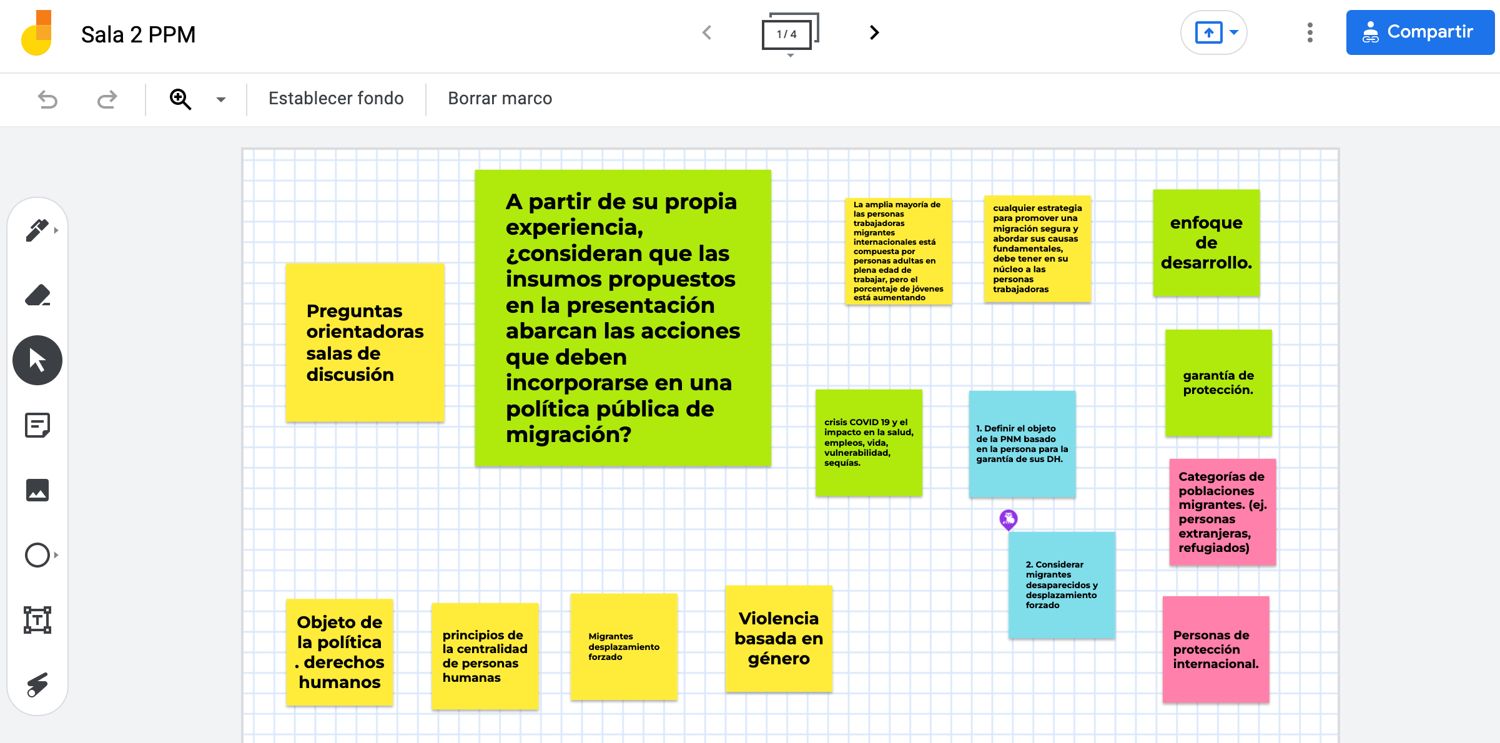The height and width of the screenshot is (743, 1500).
Task: Select the Eraser tool
Action: 37,295
